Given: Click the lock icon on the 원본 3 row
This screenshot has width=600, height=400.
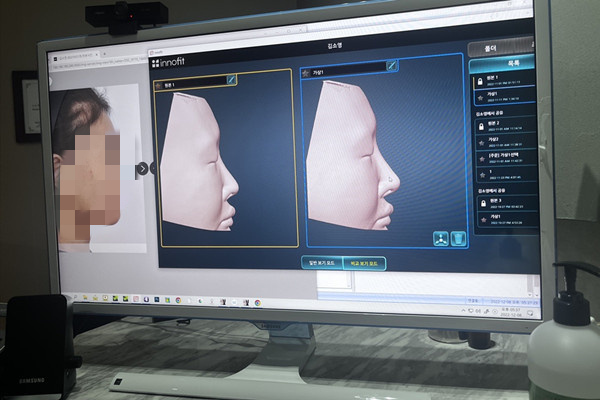Looking at the screenshot, I should point(483,203).
